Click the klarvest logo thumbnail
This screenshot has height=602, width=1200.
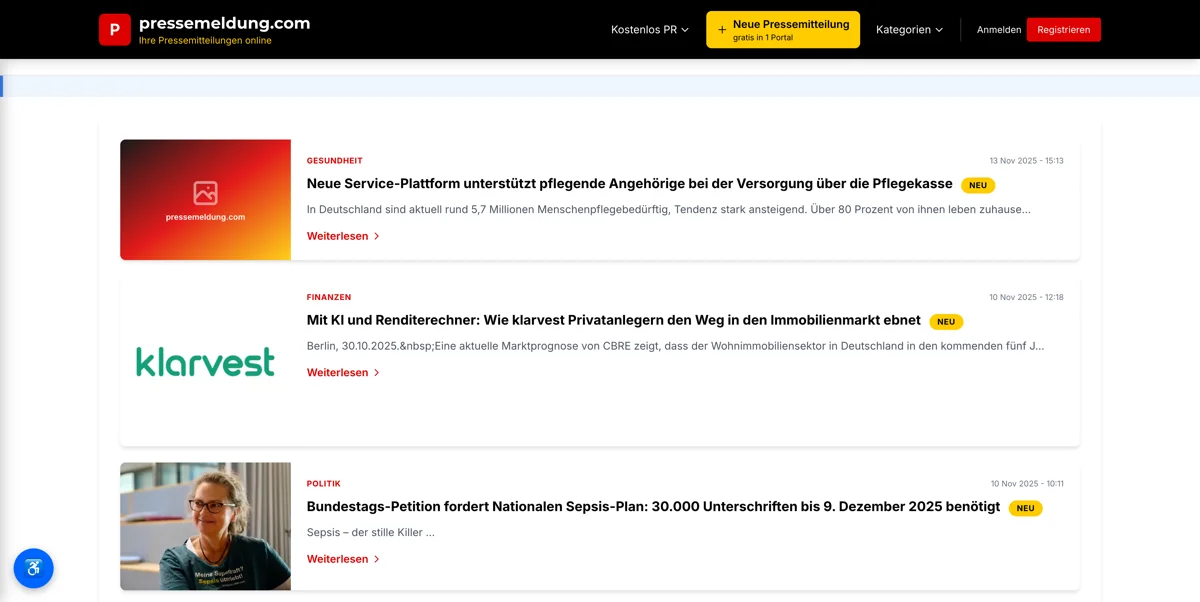coord(205,362)
